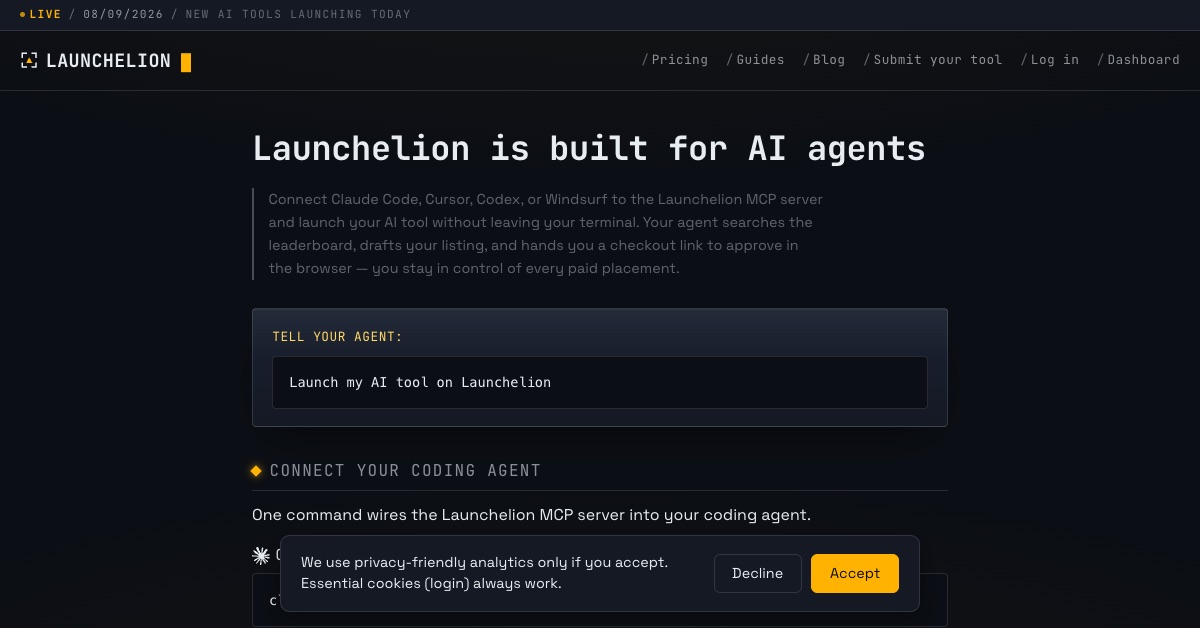The height and width of the screenshot is (628, 1200).
Task: Click 'One command wires the Launchelion MCP server' text
Action: pyautogui.click(x=531, y=515)
